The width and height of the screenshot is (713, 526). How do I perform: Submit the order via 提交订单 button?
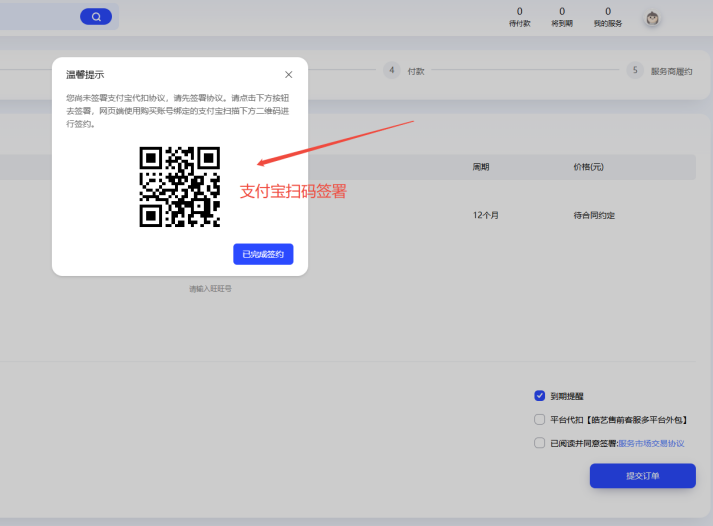tap(643, 476)
